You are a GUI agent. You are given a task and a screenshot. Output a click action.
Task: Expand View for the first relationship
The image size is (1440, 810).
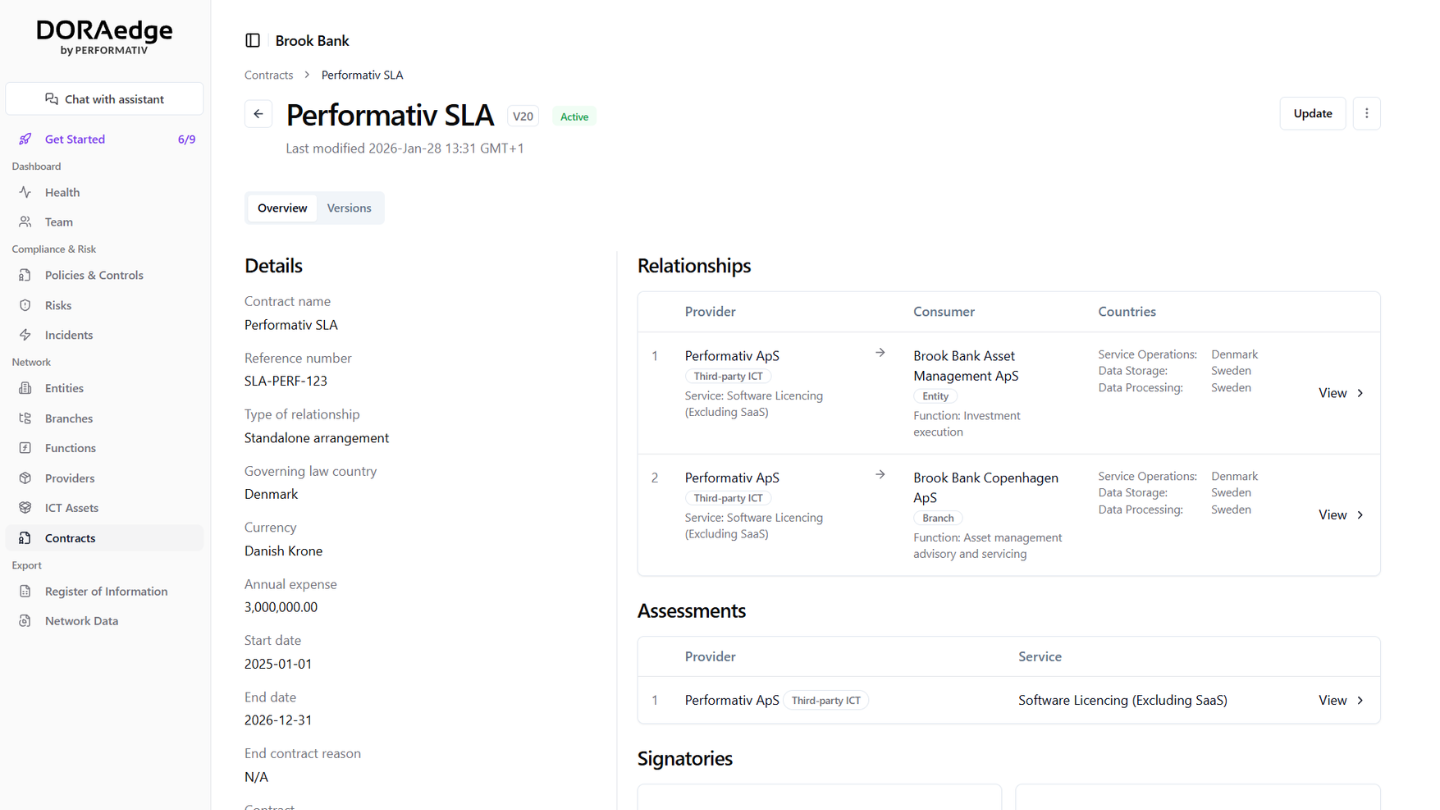pyautogui.click(x=1338, y=392)
